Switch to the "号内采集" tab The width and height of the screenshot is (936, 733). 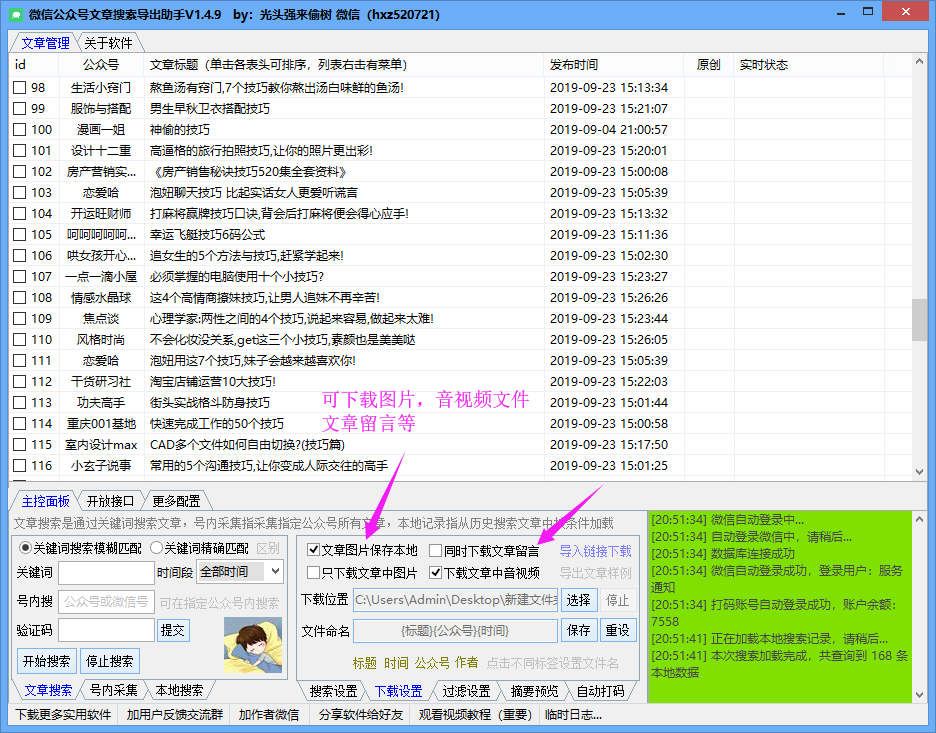[115, 689]
